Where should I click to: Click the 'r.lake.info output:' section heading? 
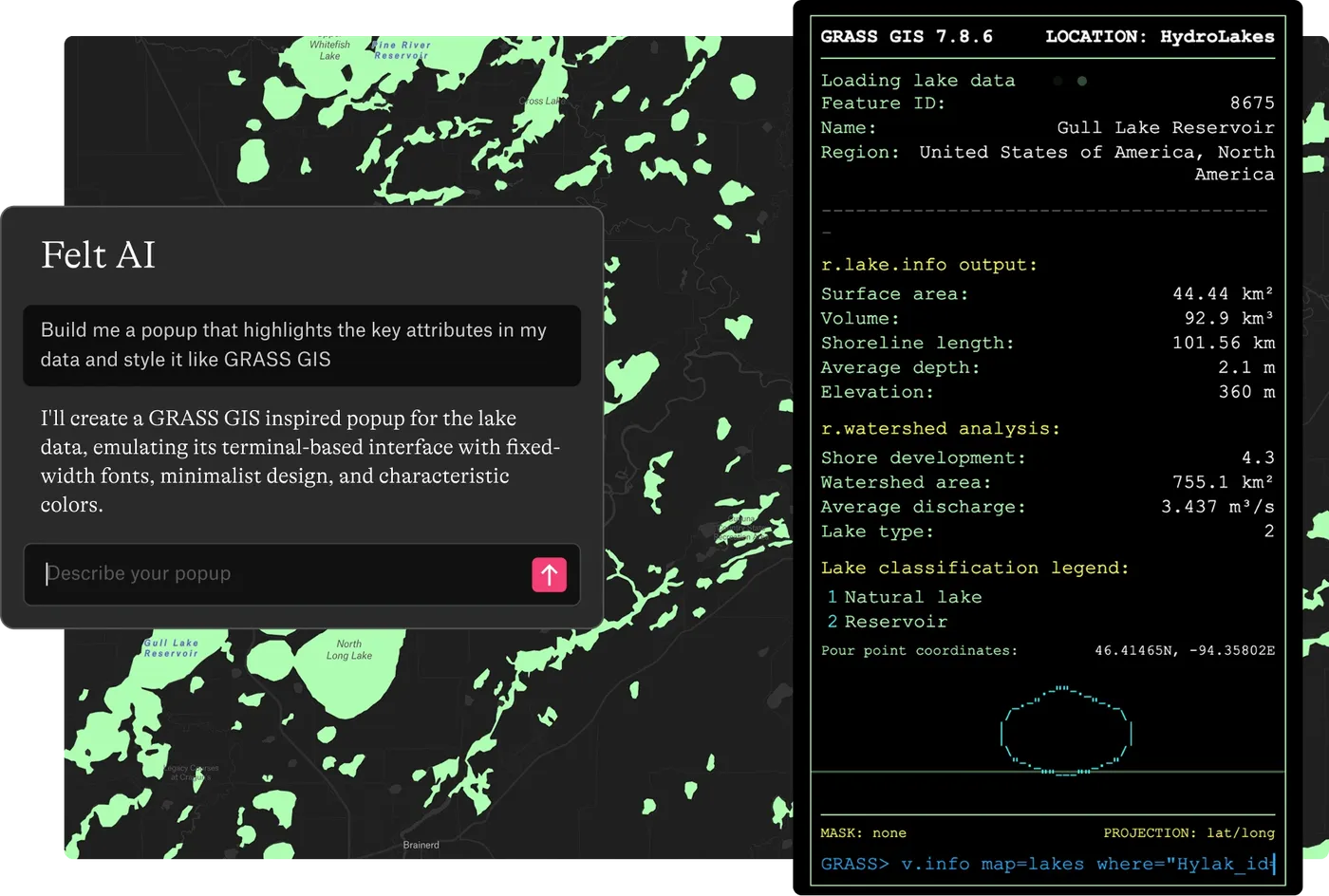click(929, 265)
